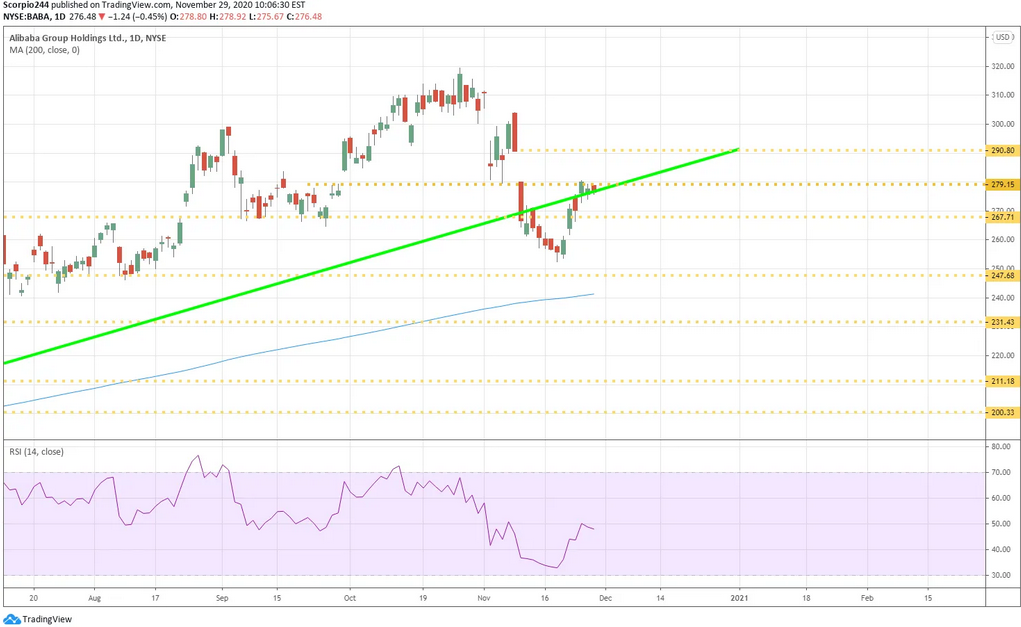The width and height of the screenshot is (1021, 627).
Task: Click the high price H:278.92 value
Action: tap(228, 16)
